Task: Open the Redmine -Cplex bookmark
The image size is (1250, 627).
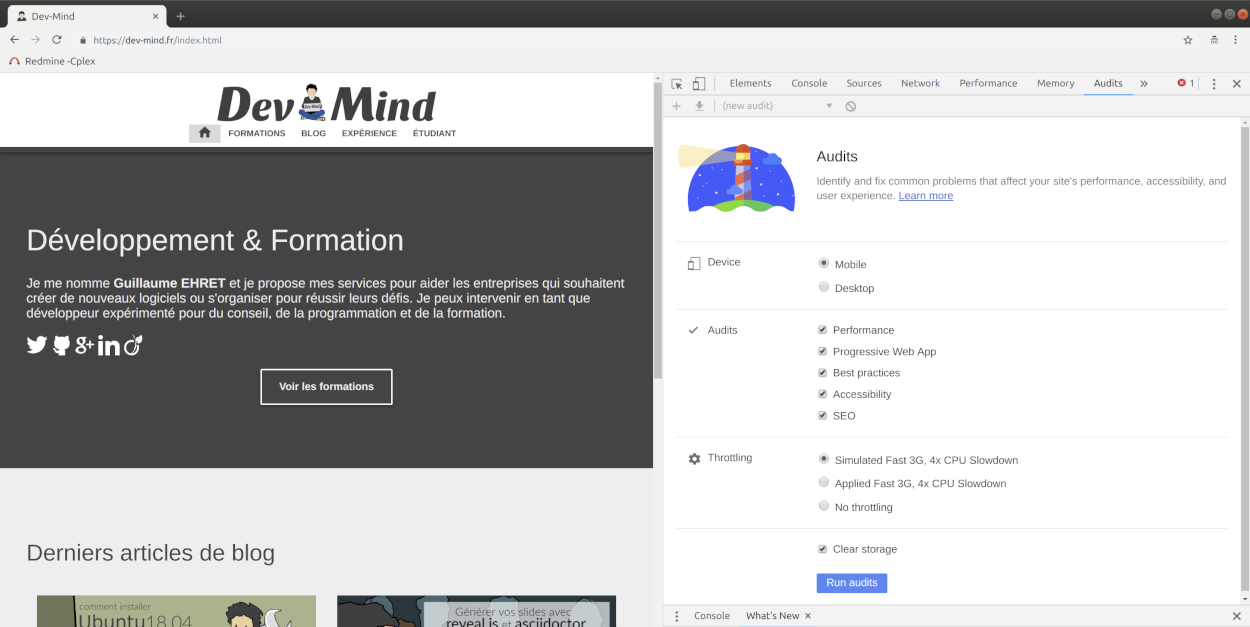Action: (x=52, y=61)
